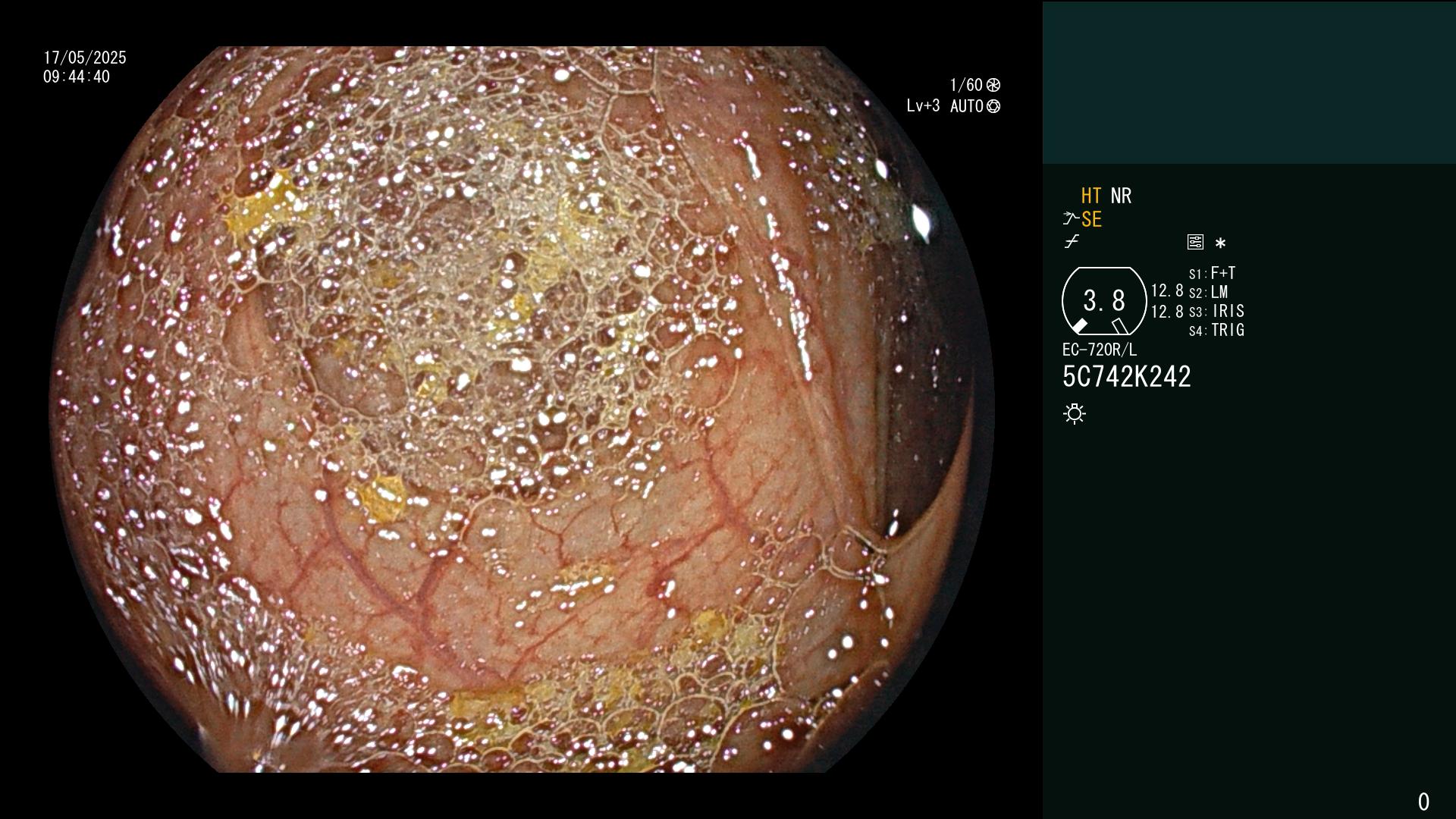This screenshot has height=819, width=1456.
Task: Click the S2: LM switch label
Action: pos(1209,292)
